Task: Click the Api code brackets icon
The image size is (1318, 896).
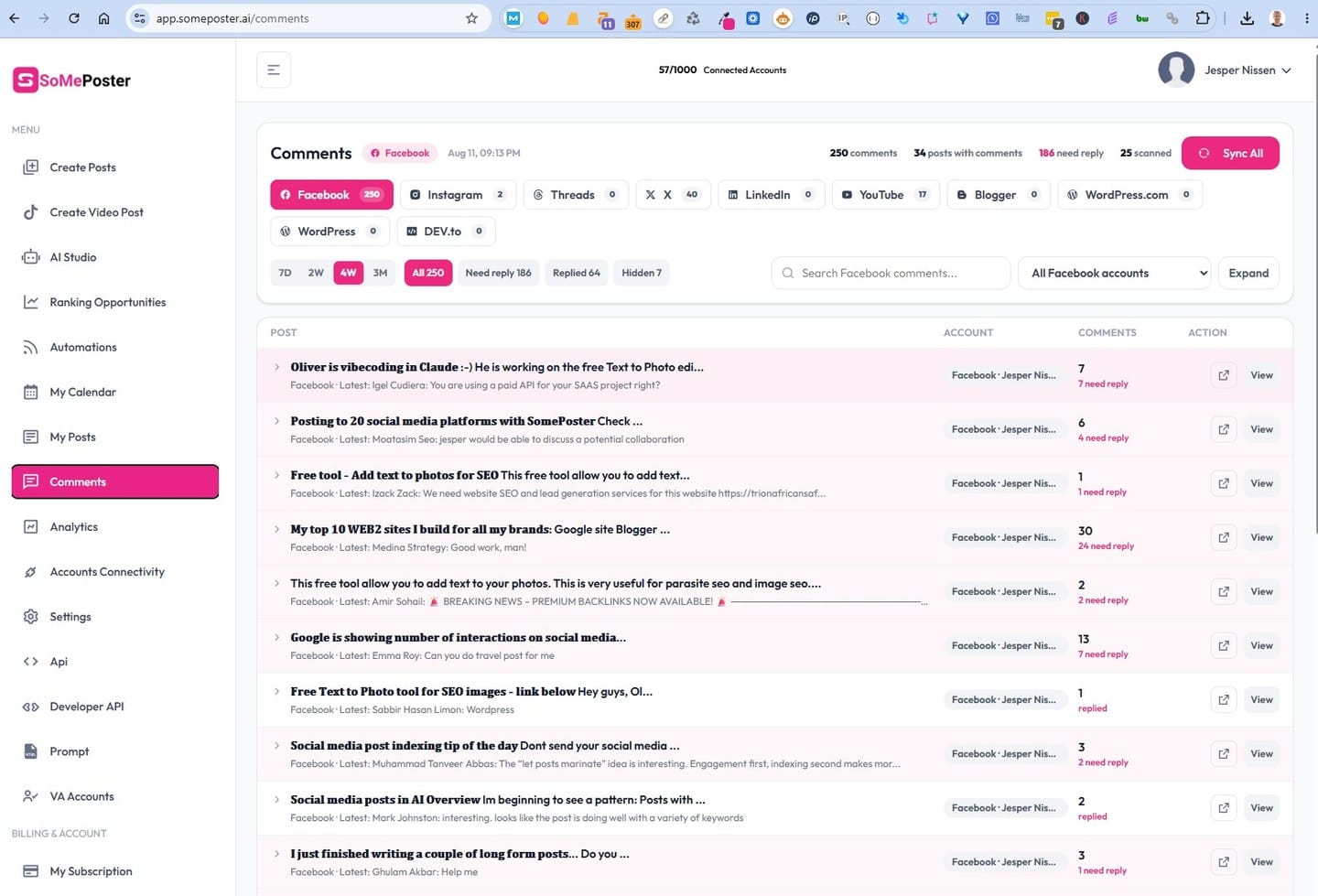Action: (x=31, y=662)
